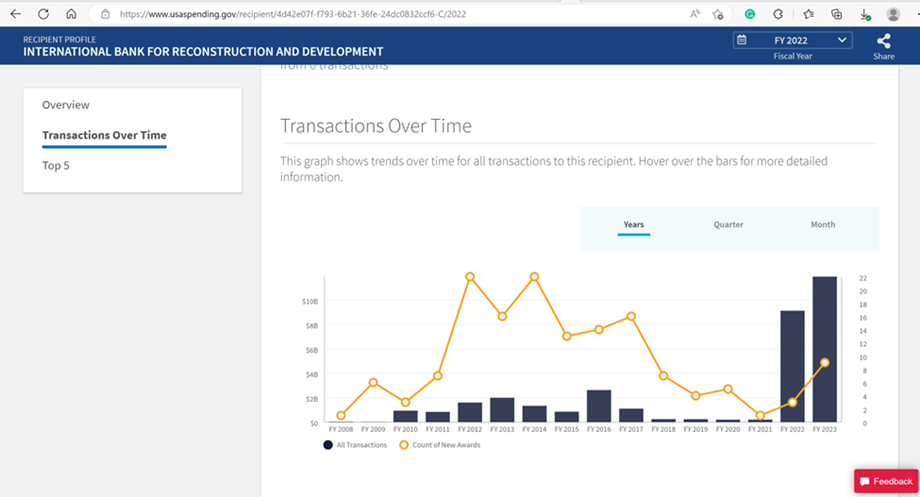Click the FY 2013 bar
Screen dimensions: 920x497
pos(502,410)
